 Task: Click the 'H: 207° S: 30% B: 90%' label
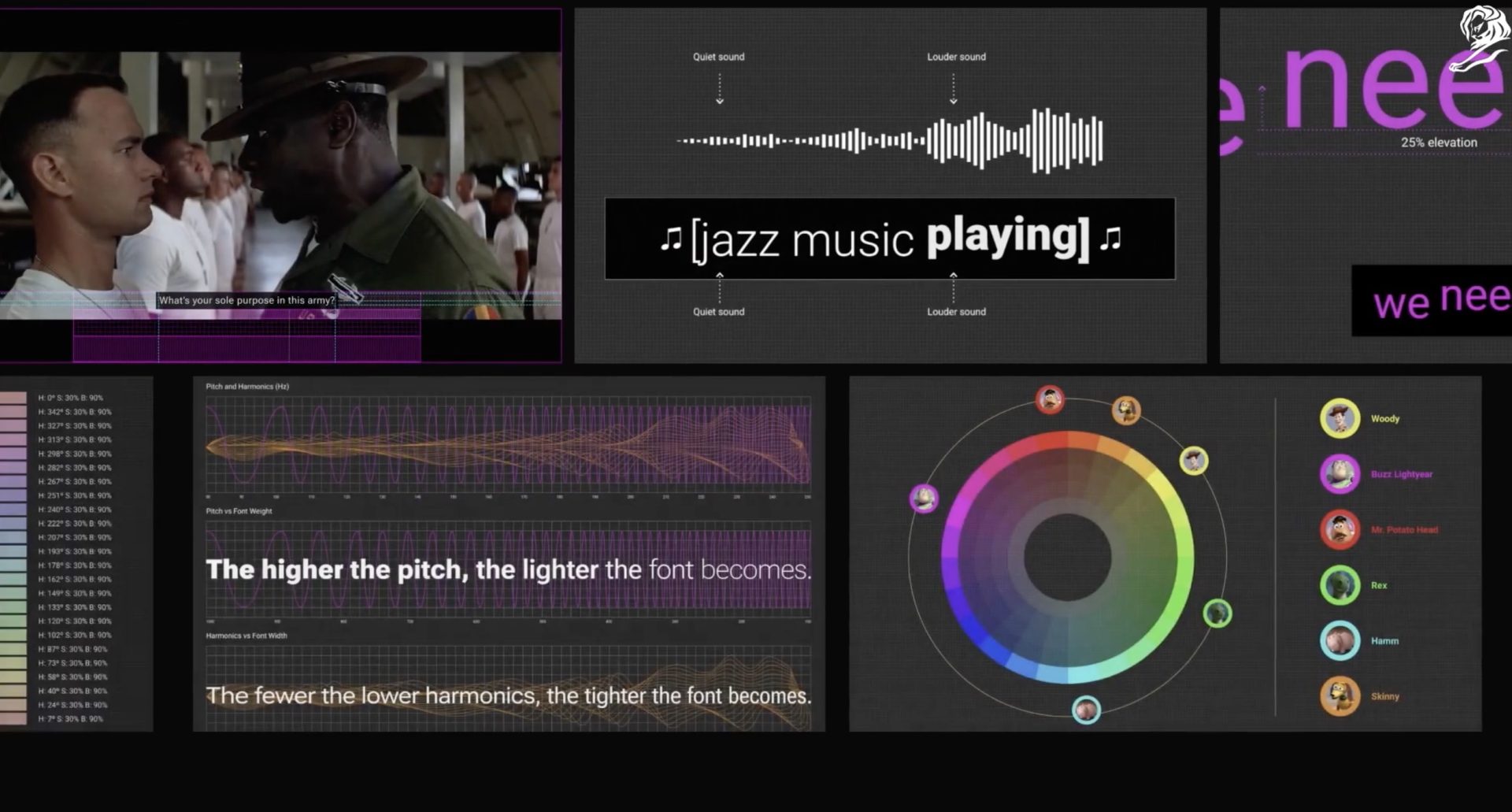pos(75,537)
